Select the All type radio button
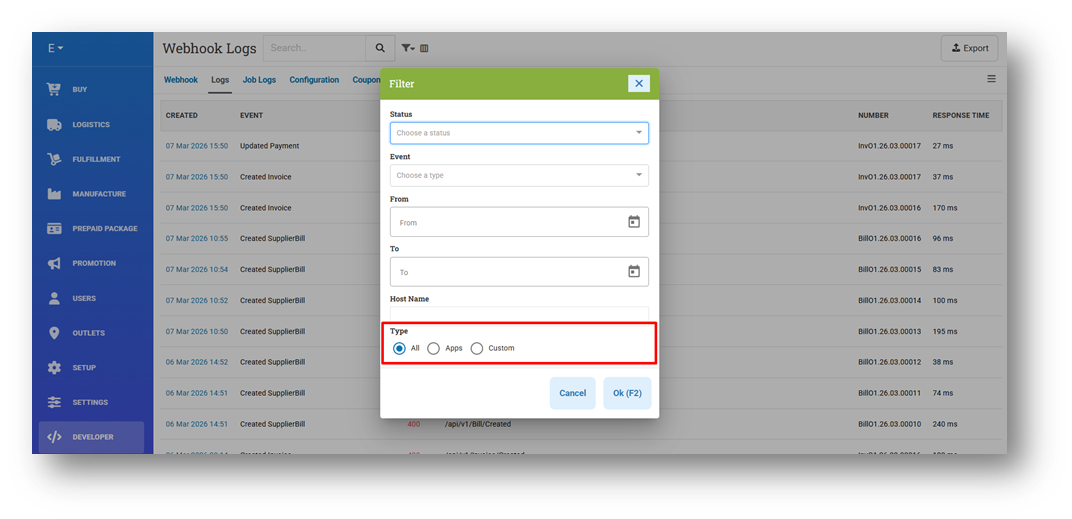Viewport: 1072px width, 519px height. (399, 348)
